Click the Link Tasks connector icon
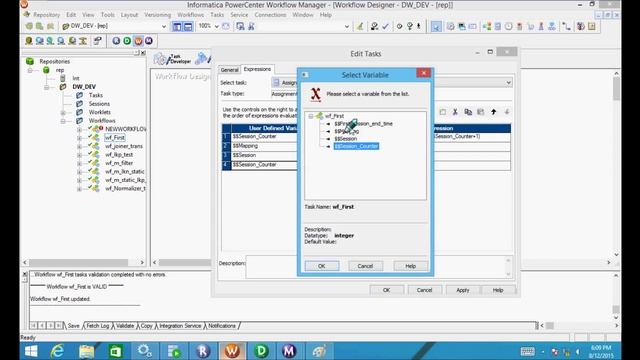The height and width of the screenshot is (360, 640). click(x=566, y=27)
